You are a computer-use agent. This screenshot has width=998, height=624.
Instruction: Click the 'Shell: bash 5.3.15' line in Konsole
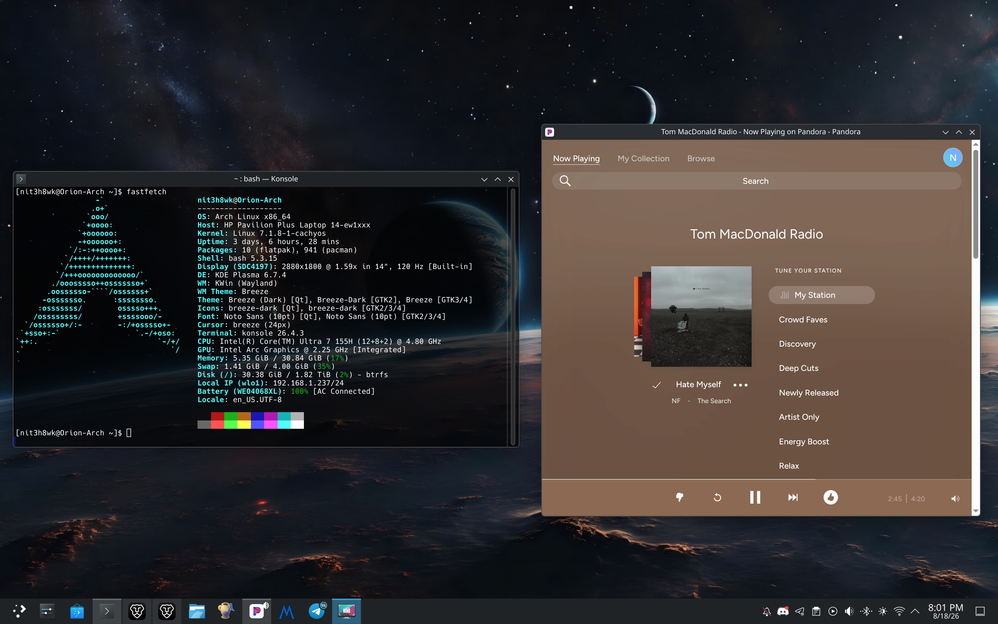coord(237,258)
